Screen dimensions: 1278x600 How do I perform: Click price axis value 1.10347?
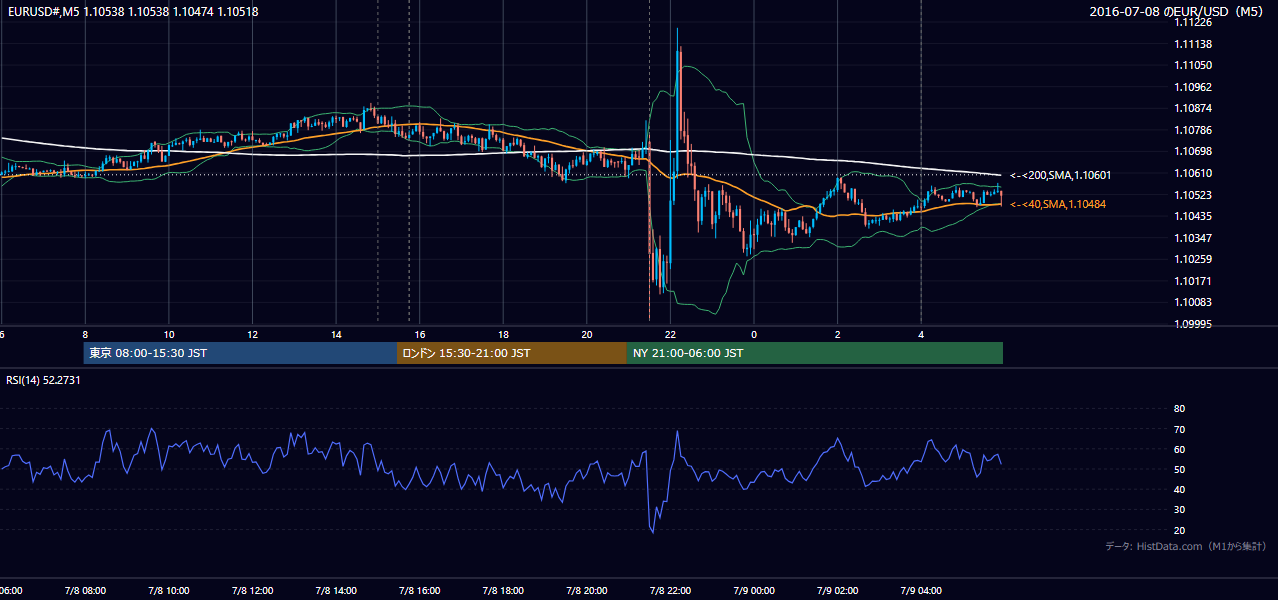point(1195,238)
